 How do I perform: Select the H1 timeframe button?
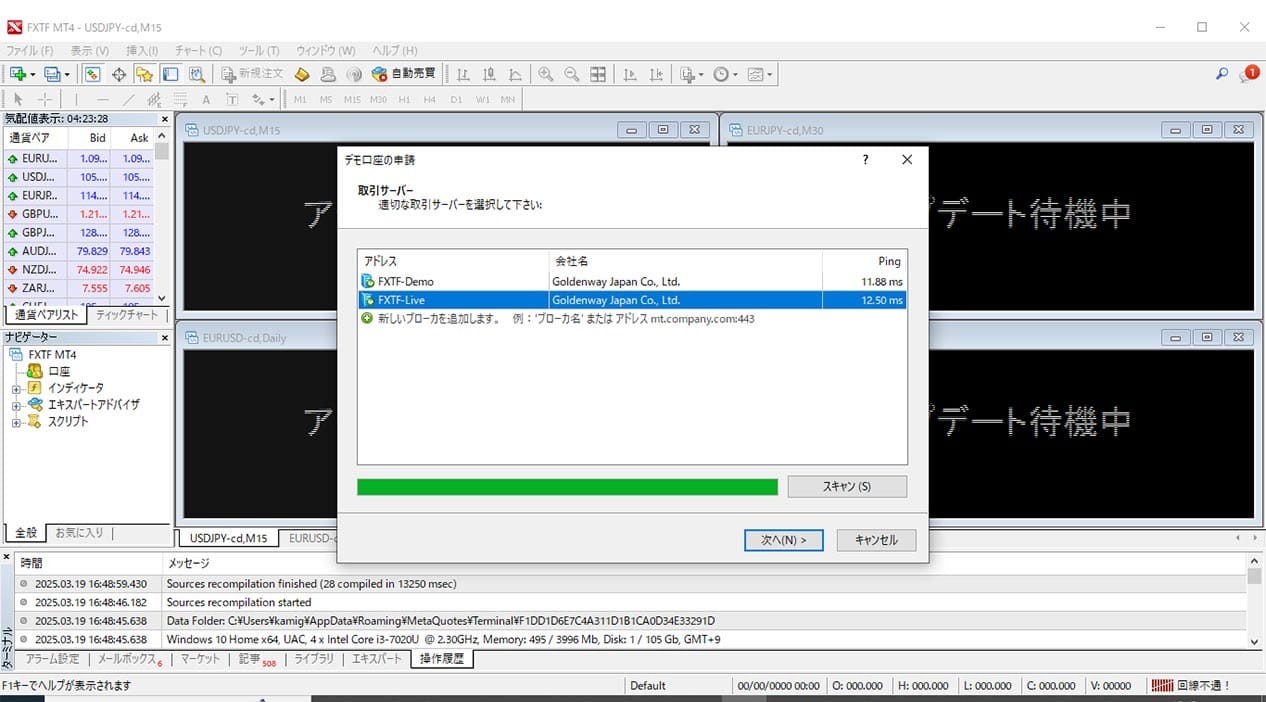pos(404,99)
